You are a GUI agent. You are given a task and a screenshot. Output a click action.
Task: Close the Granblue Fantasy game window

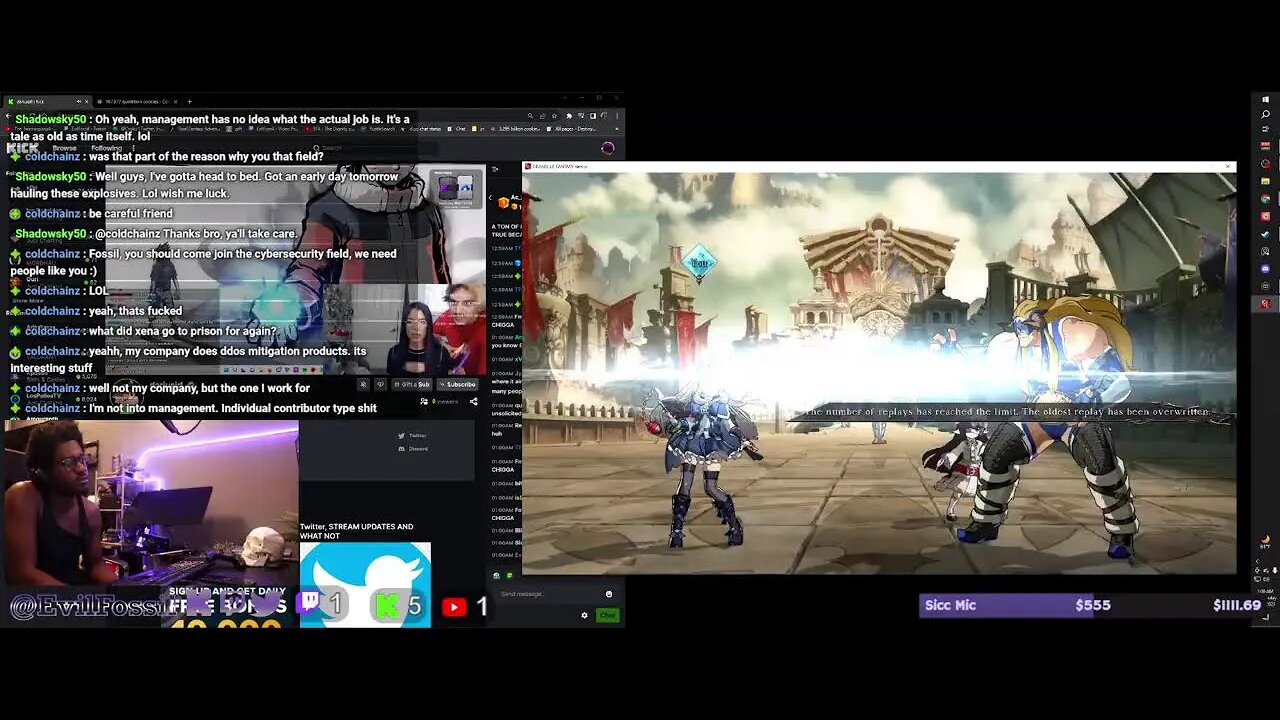(1229, 166)
